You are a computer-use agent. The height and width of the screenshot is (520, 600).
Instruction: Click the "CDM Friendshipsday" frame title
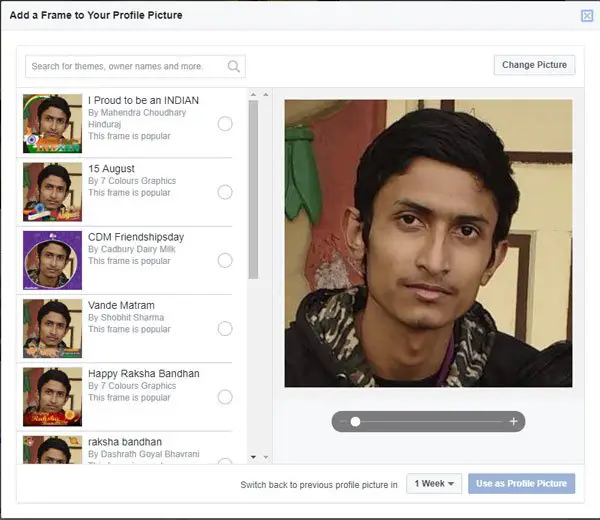[136, 237]
